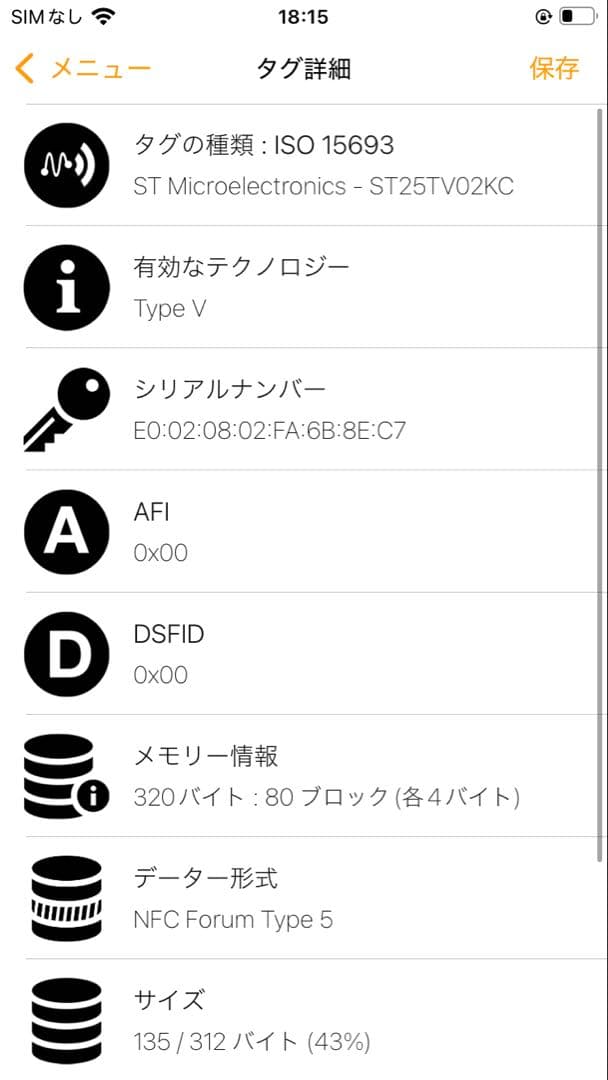Select the AFI 0x00 row
Screen dimensions: 608x1080
pos(330,531)
